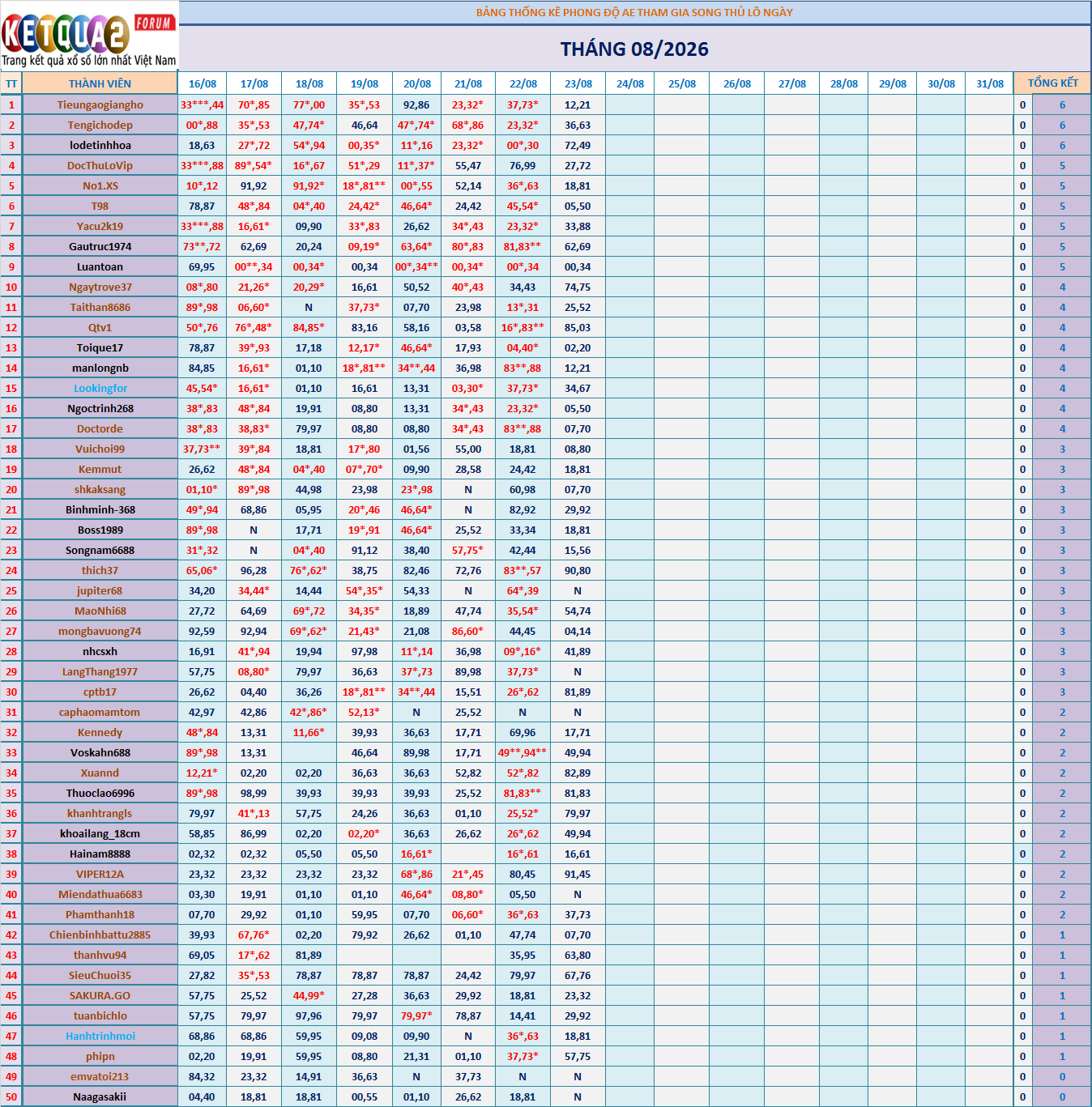
Task: Select the TỔNG KẾT column header
Action: pyautogui.click(x=1052, y=83)
